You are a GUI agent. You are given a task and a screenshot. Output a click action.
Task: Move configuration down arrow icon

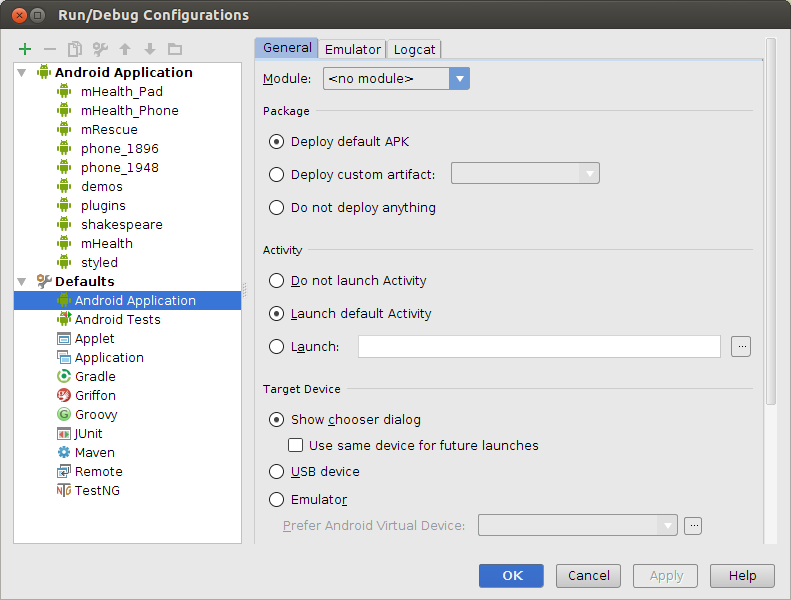tap(150, 49)
